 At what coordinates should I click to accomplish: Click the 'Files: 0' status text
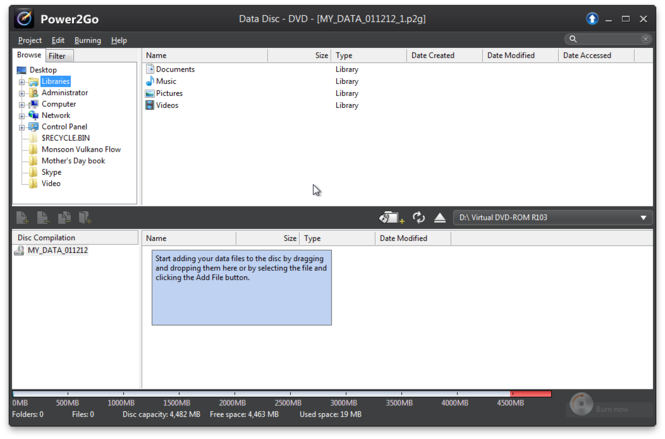coord(83,414)
